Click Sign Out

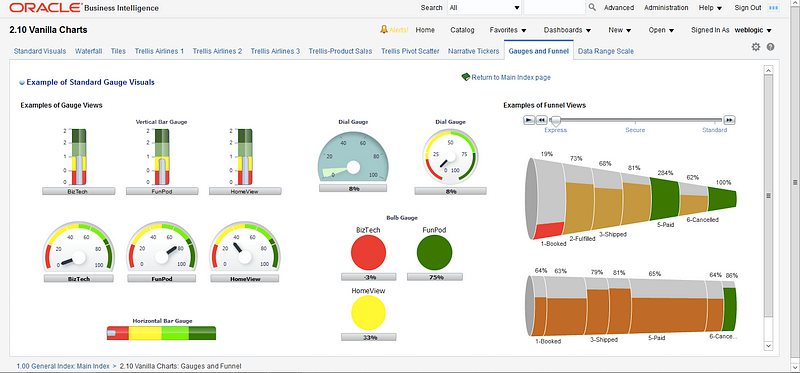tap(748, 8)
